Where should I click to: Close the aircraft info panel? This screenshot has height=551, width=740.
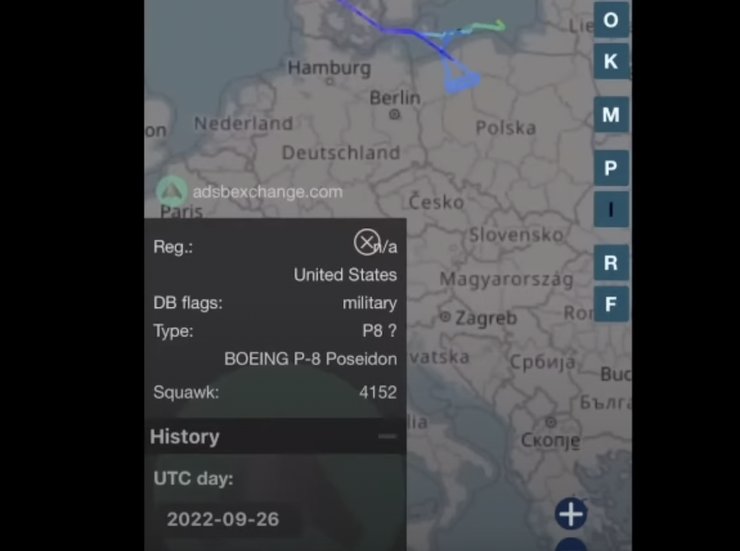click(x=367, y=242)
